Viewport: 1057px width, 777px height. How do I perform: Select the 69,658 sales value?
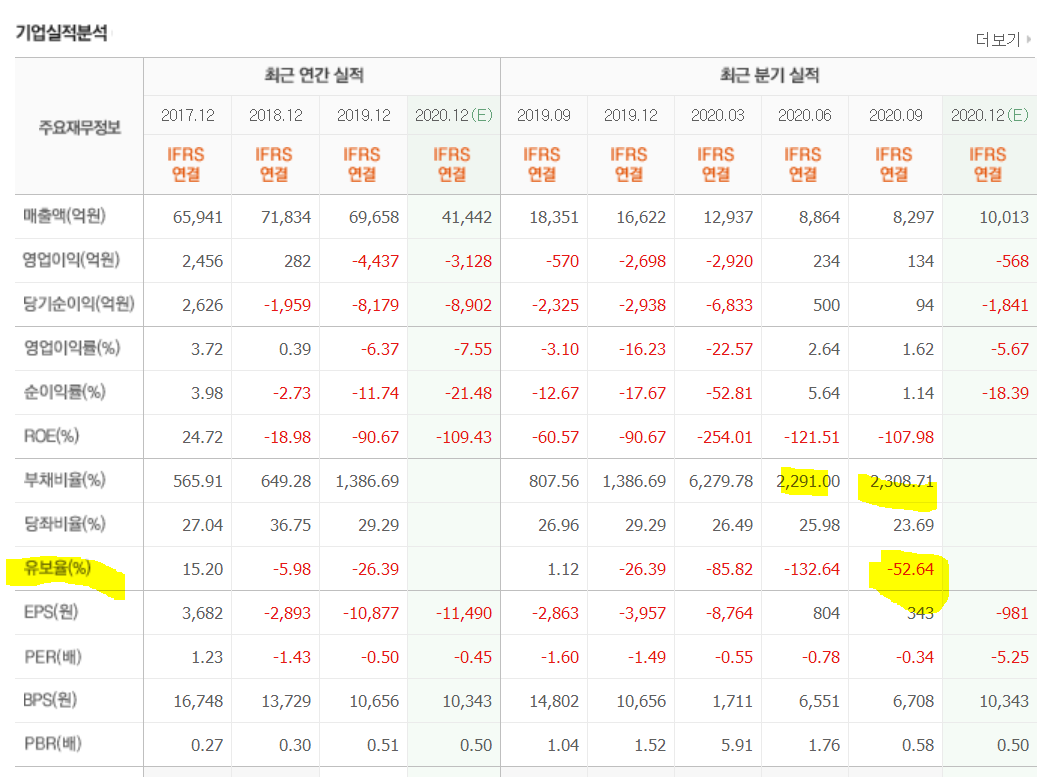tap(373, 218)
